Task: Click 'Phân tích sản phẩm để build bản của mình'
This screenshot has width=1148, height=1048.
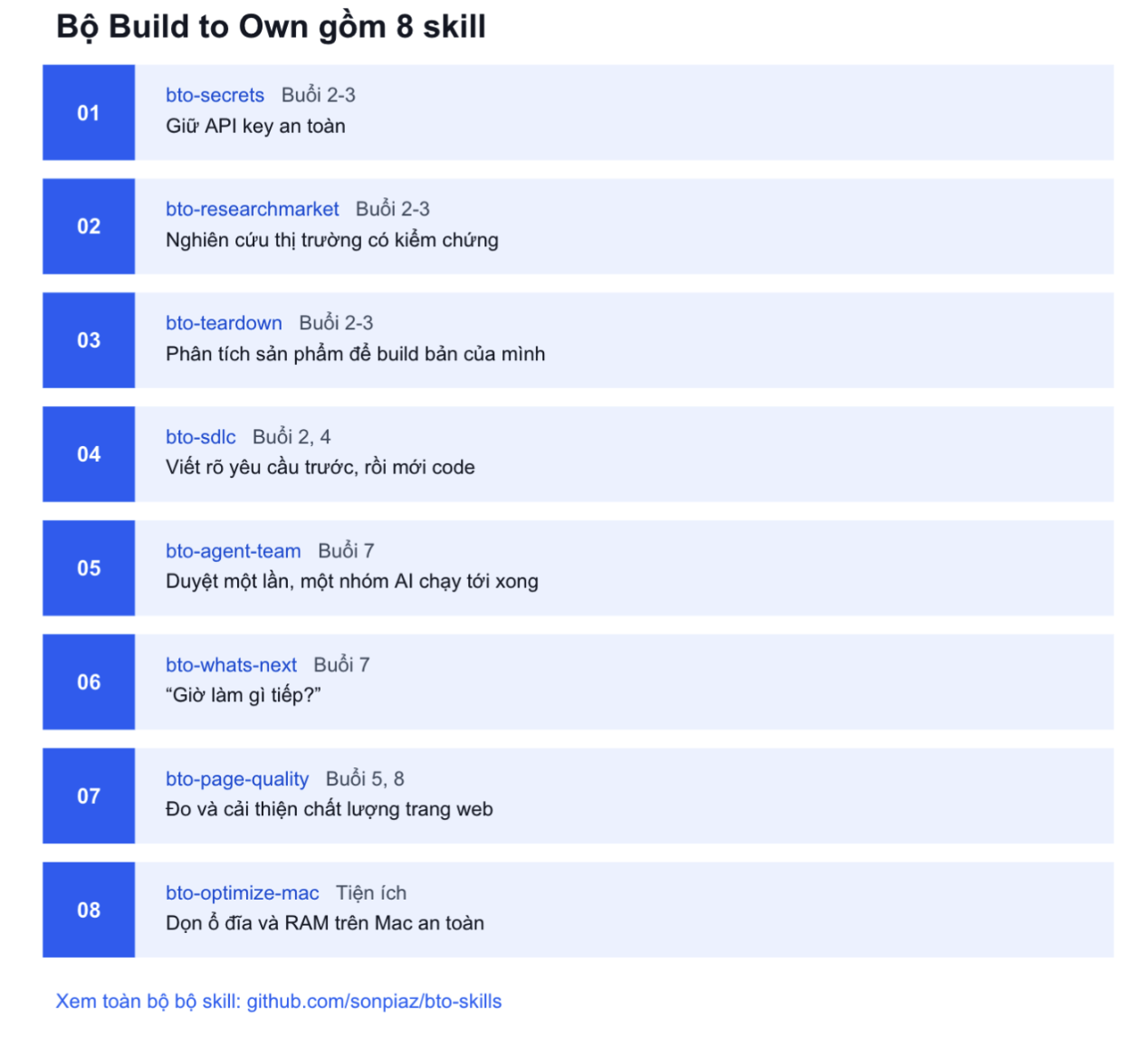Action: click(x=355, y=354)
